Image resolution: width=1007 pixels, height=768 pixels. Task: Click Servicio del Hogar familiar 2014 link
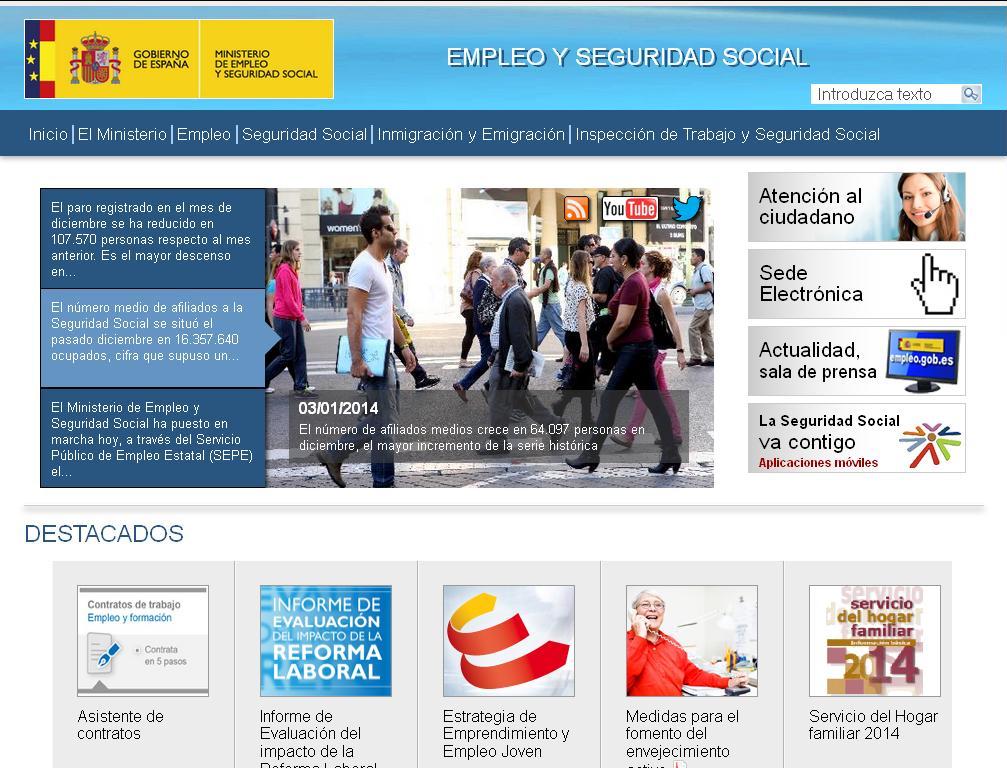(x=873, y=725)
